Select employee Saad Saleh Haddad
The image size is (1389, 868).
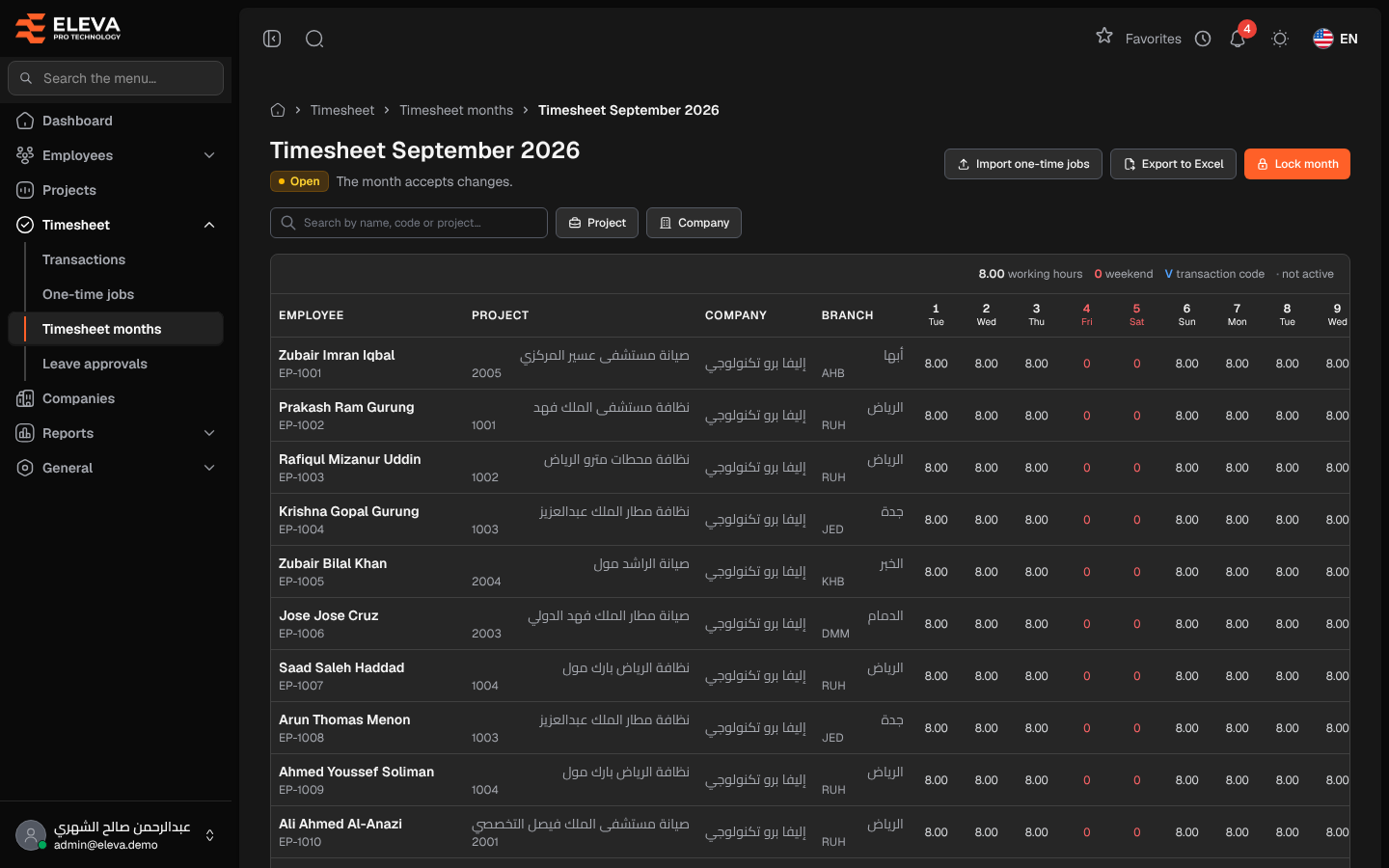pos(341,667)
